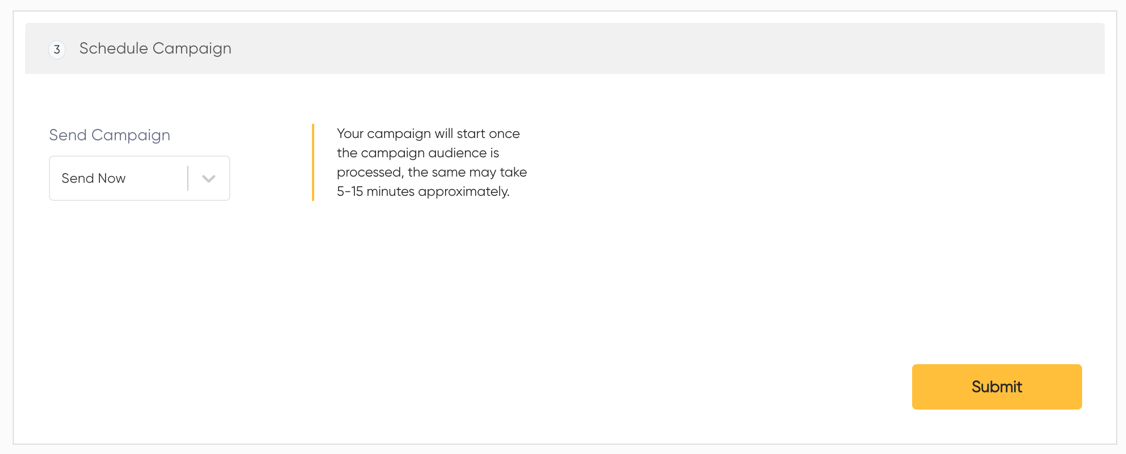Click the down chevron in Send Campaign dropdown
Image resolution: width=1126 pixels, height=454 pixels.
[x=208, y=178]
